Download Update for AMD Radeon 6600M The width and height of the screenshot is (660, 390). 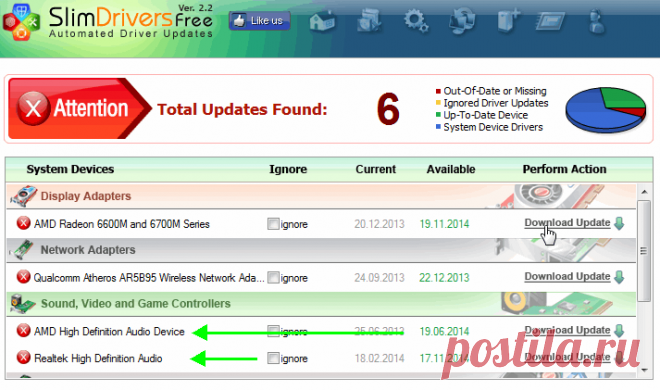567,223
